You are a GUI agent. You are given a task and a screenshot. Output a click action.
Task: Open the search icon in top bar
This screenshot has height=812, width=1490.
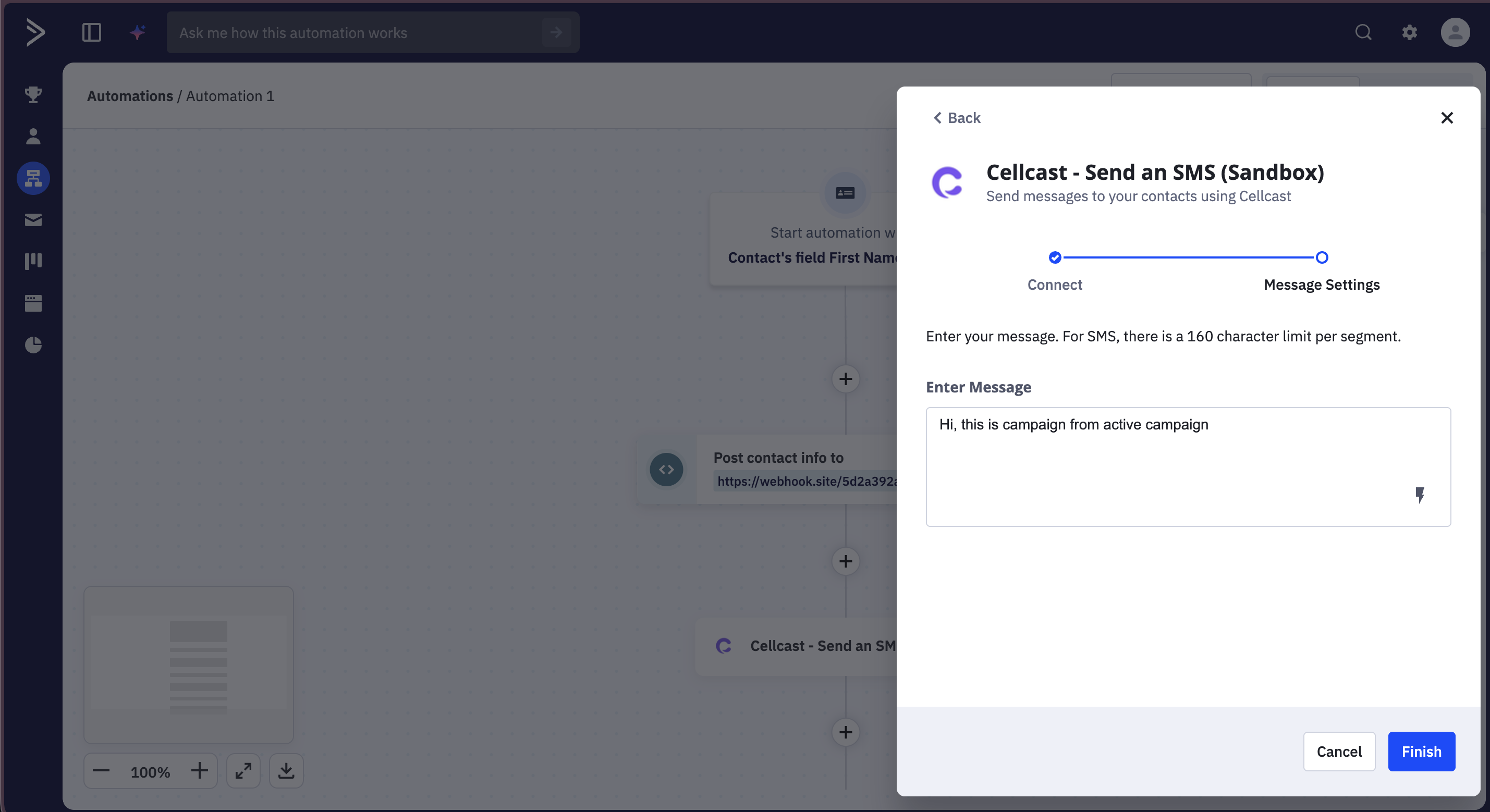coord(1363,32)
